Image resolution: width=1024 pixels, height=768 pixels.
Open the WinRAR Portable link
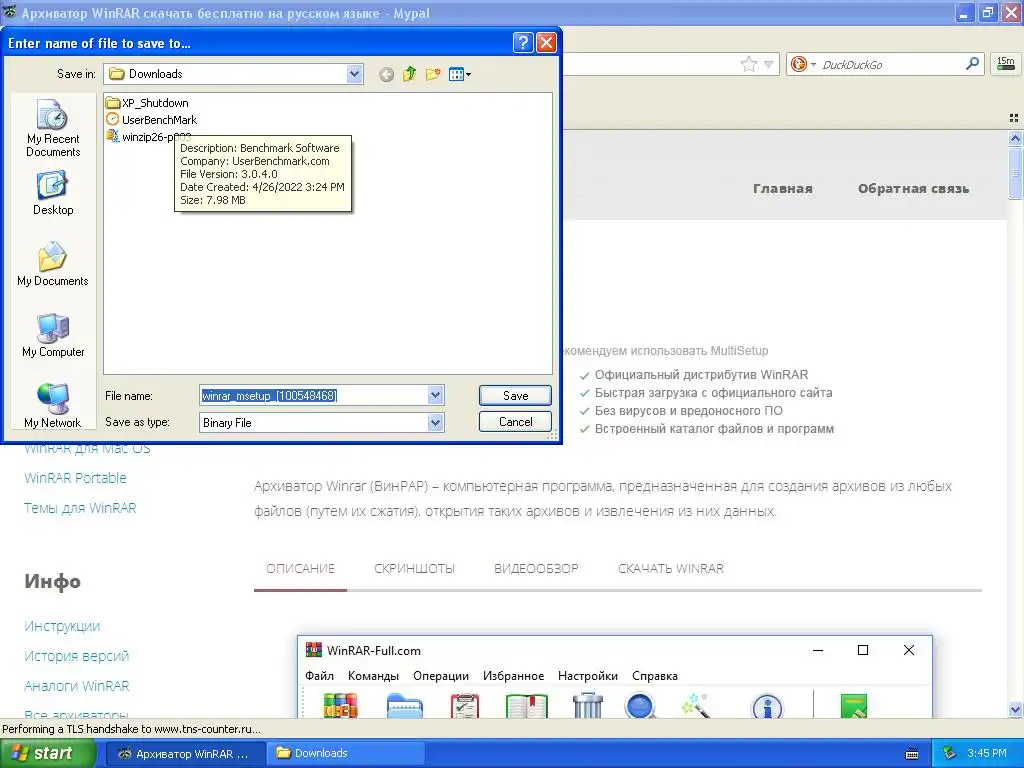click(76, 478)
